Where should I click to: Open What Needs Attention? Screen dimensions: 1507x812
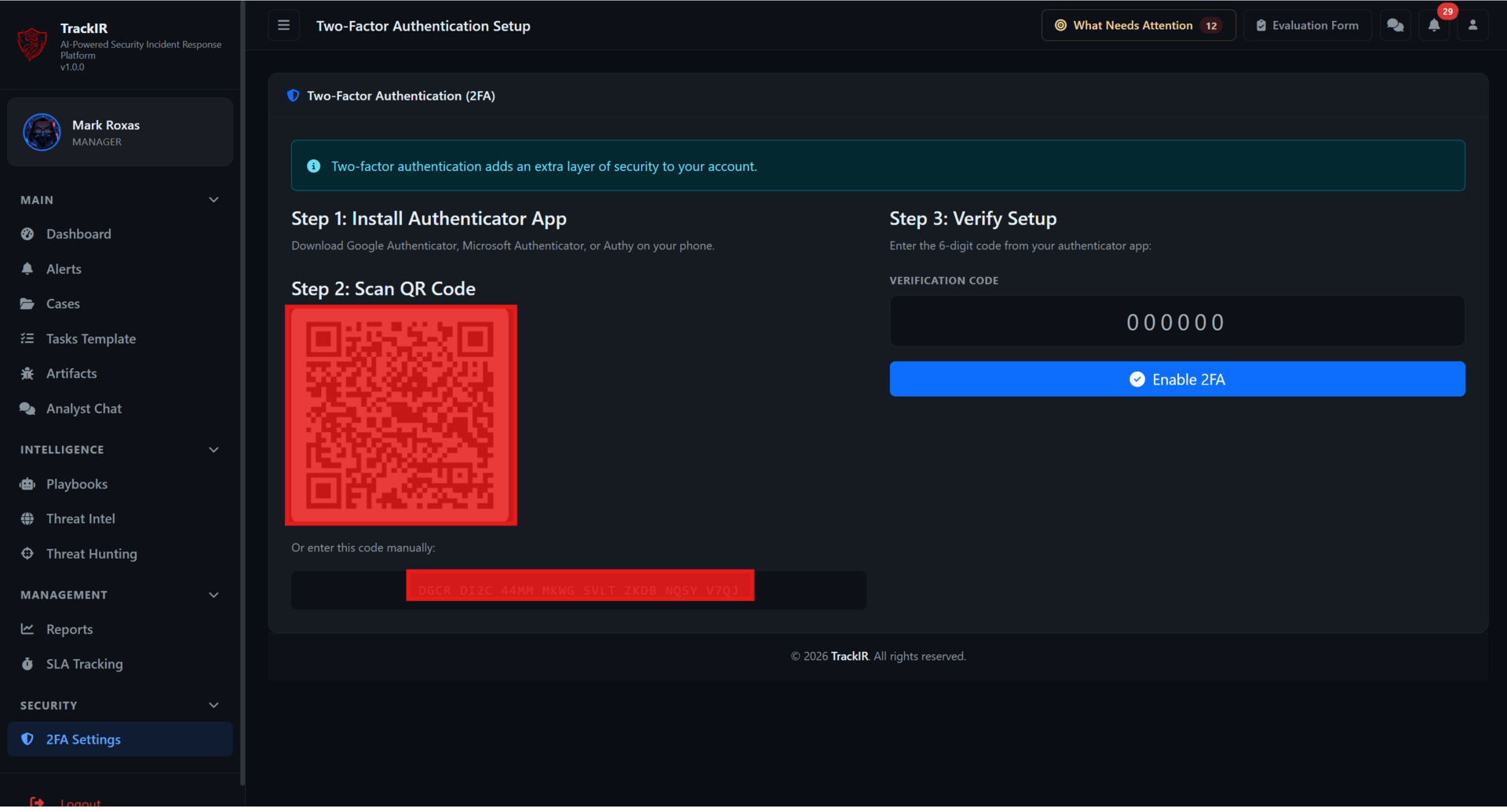tap(1138, 25)
